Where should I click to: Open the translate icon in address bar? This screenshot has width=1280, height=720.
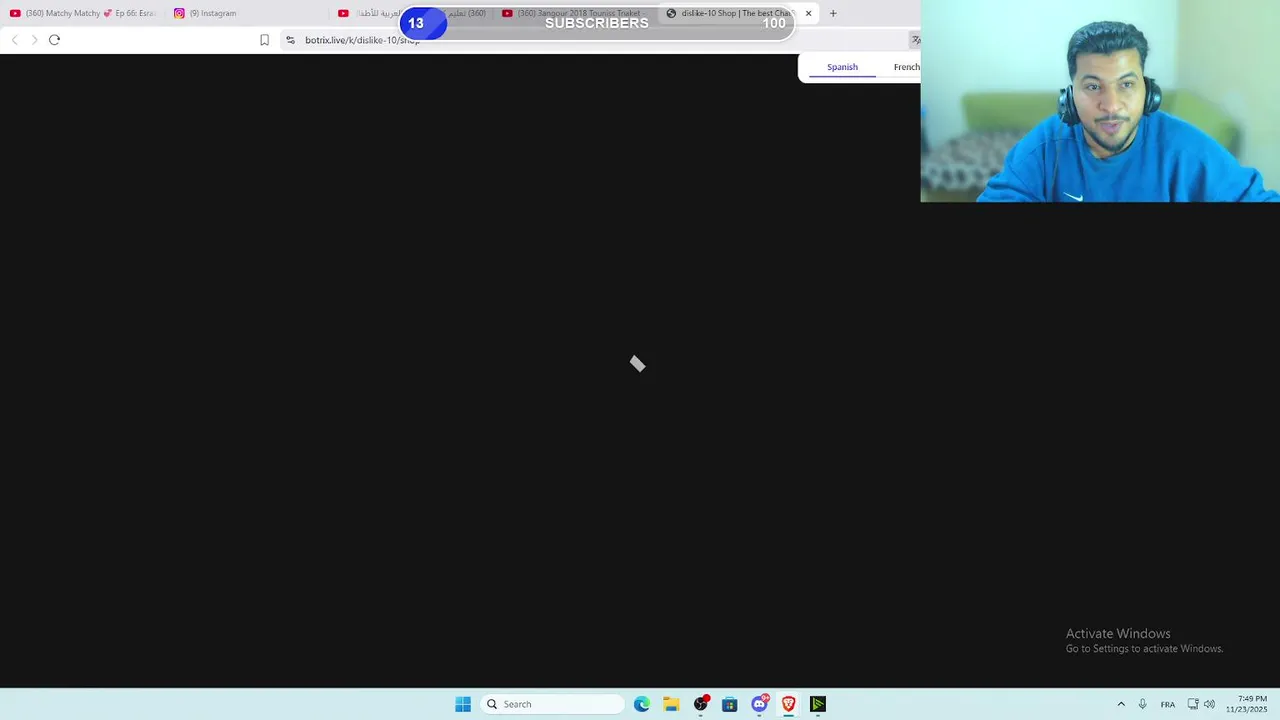(x=914, y=40)
